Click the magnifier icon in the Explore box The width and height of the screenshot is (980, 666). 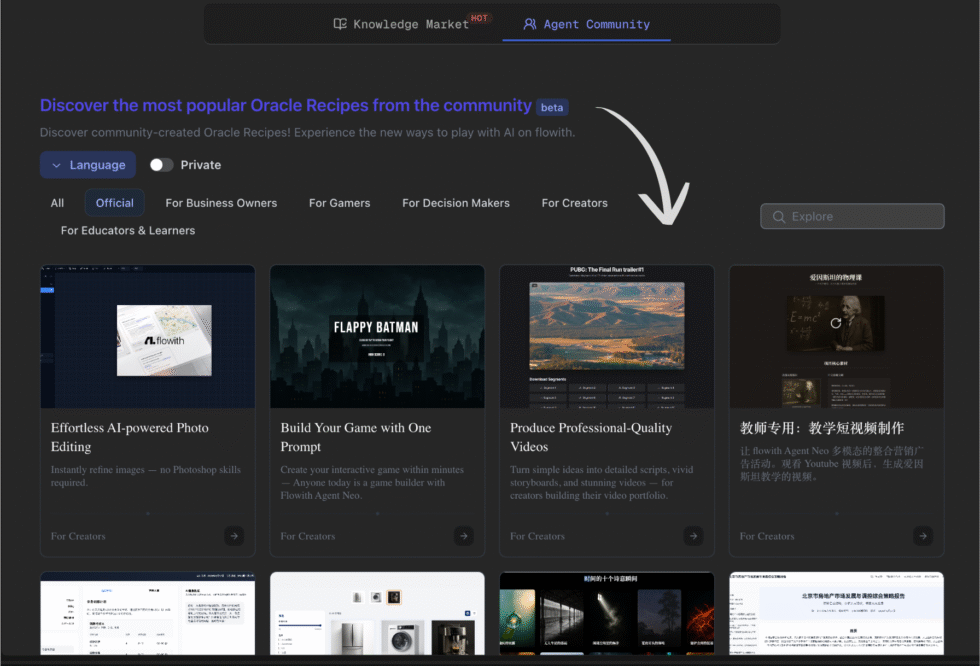(x=778, y=216)
